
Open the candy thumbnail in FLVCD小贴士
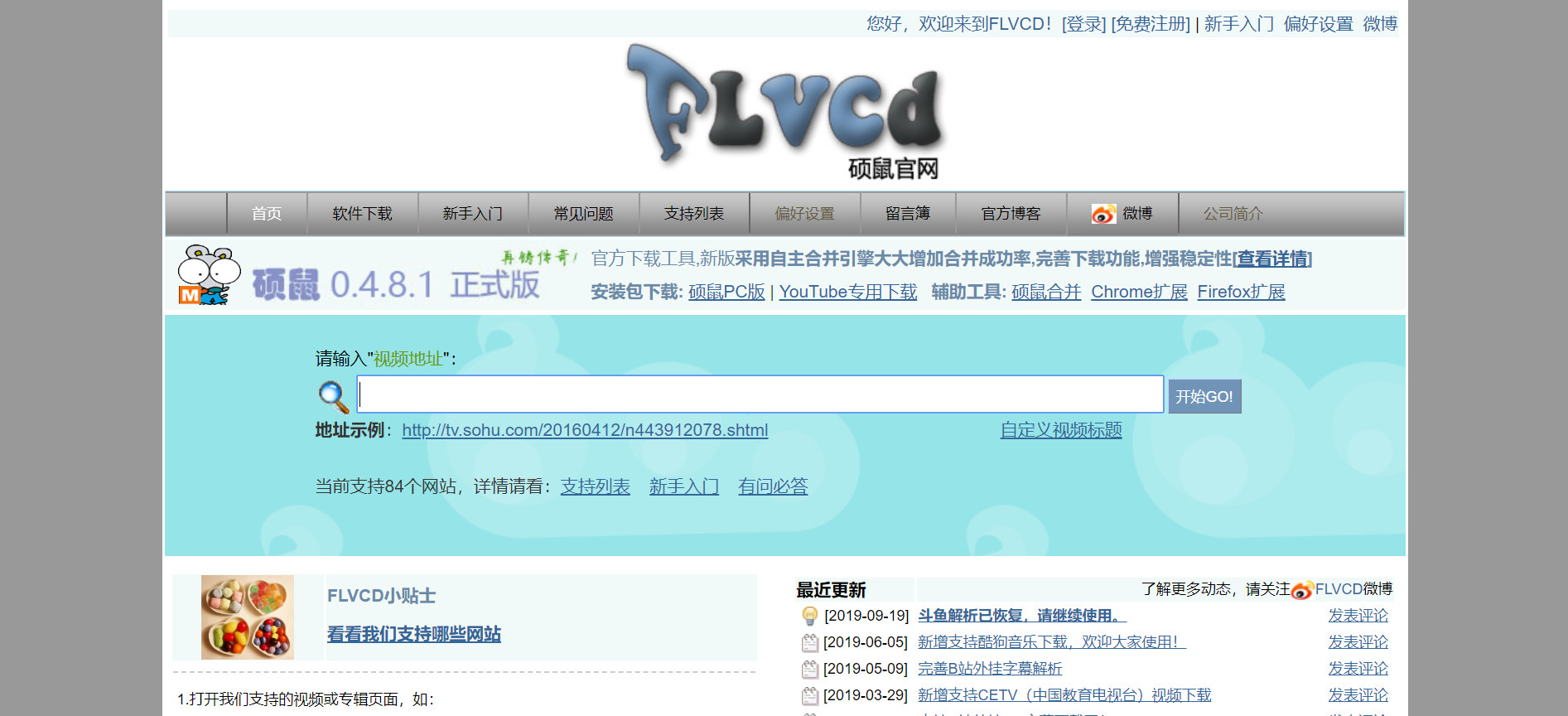point(248,617)
